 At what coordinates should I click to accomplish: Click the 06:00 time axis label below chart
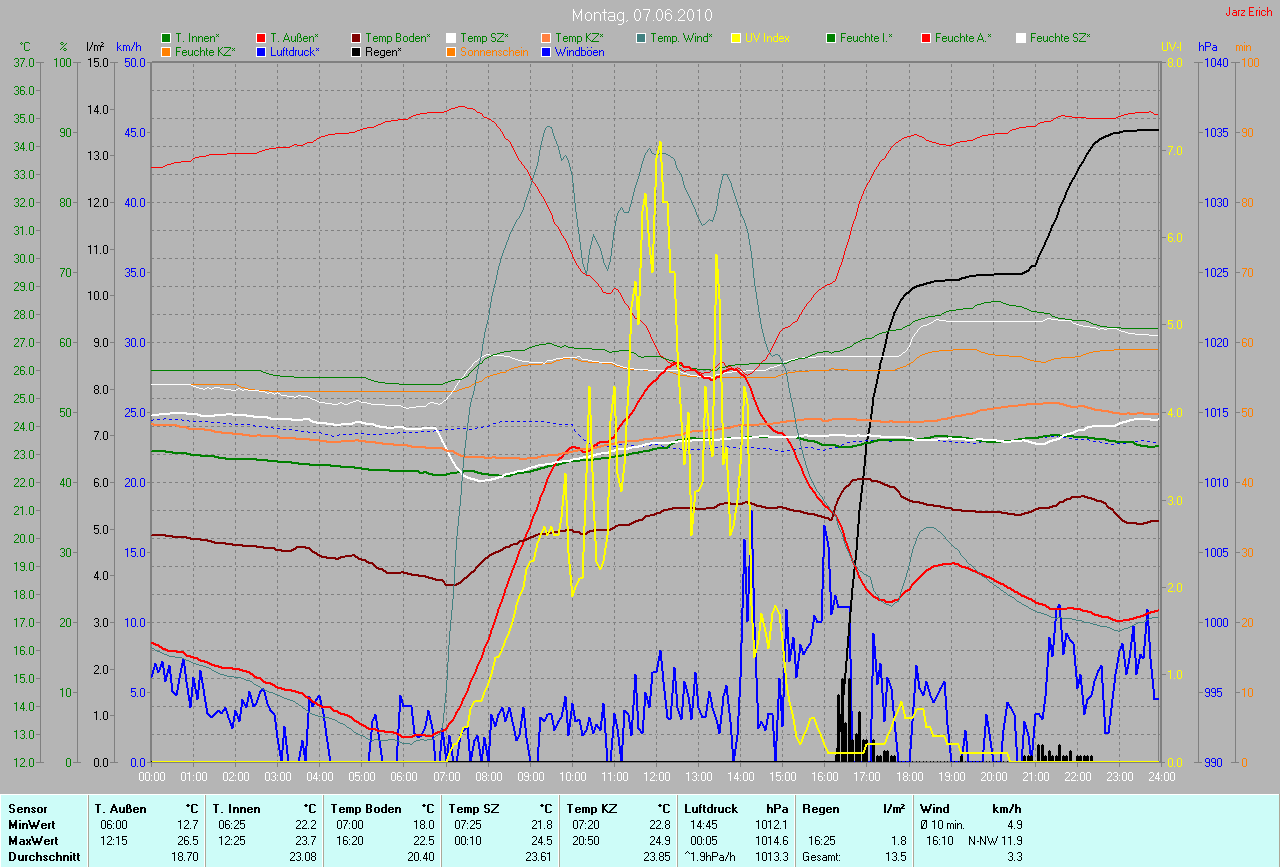(404, 776)
